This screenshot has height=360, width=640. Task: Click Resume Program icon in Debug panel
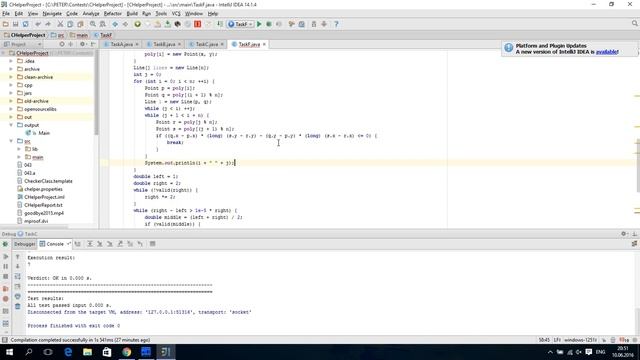tap(6, 257)
